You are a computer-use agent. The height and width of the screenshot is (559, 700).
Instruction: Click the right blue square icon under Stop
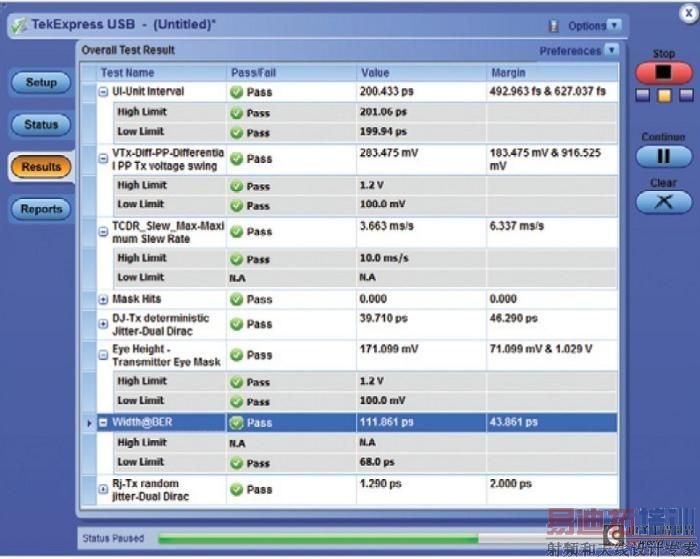pos(686,95)
